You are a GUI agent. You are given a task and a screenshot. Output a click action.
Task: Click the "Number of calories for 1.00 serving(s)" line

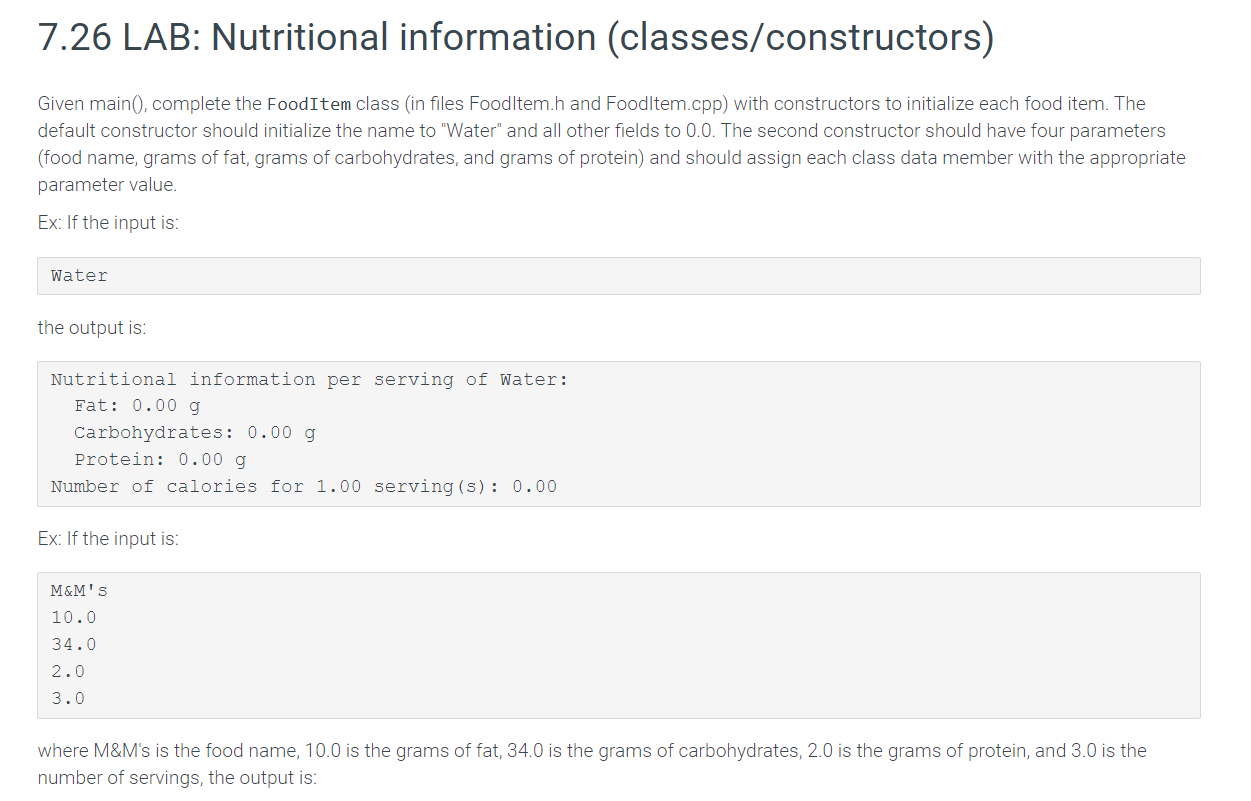coord(304,487)
